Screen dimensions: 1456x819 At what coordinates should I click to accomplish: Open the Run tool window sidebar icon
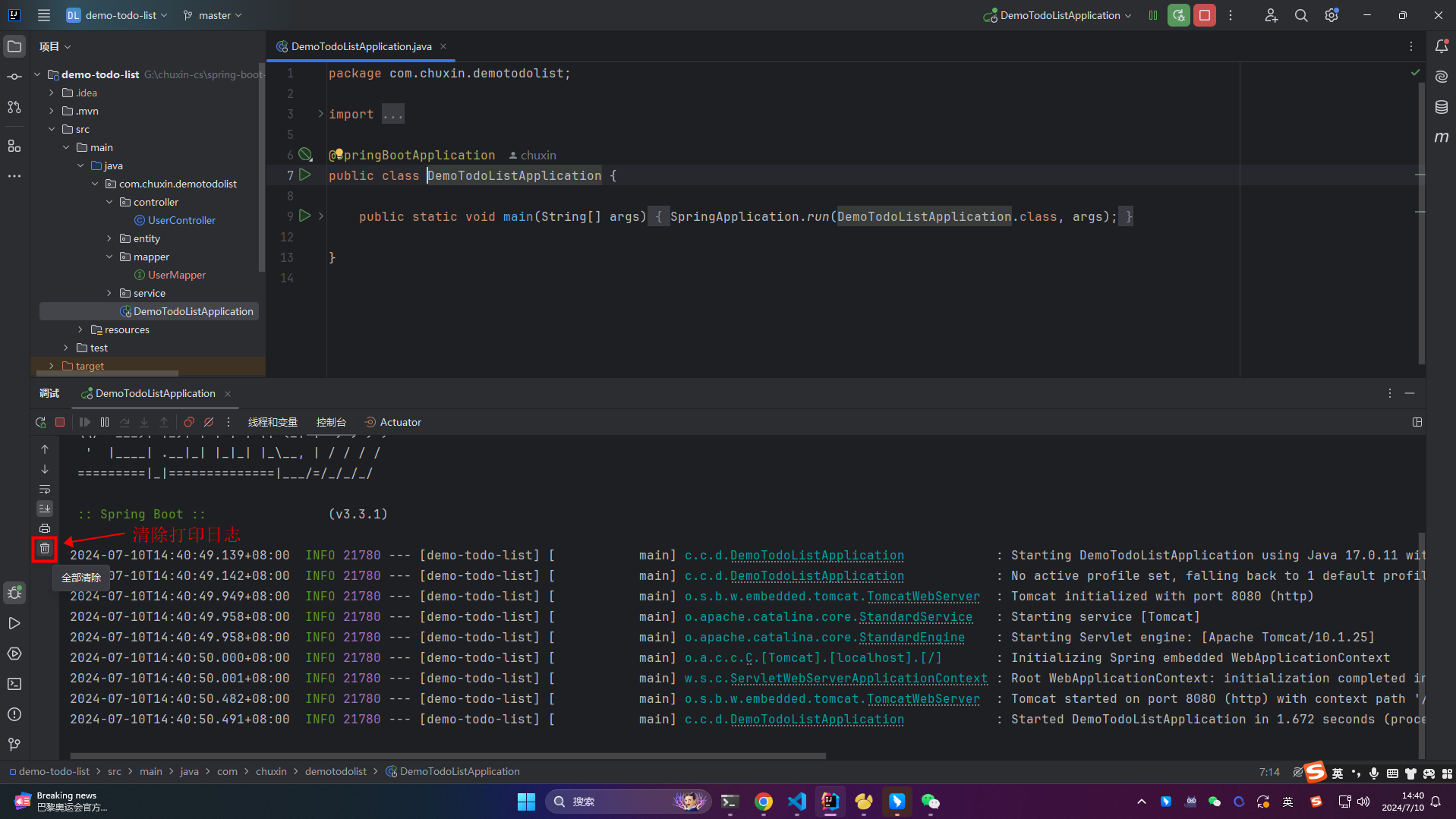click(14, 623)
